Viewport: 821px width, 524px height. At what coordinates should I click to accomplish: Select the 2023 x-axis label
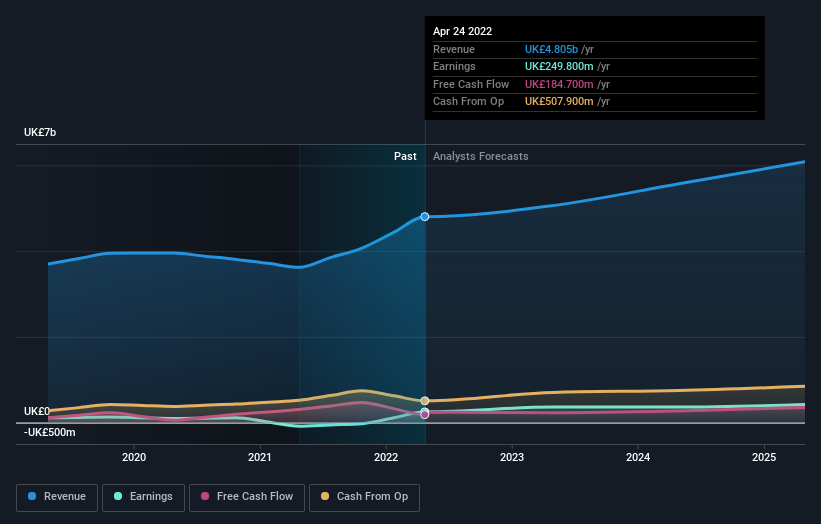tap(512, 458)
